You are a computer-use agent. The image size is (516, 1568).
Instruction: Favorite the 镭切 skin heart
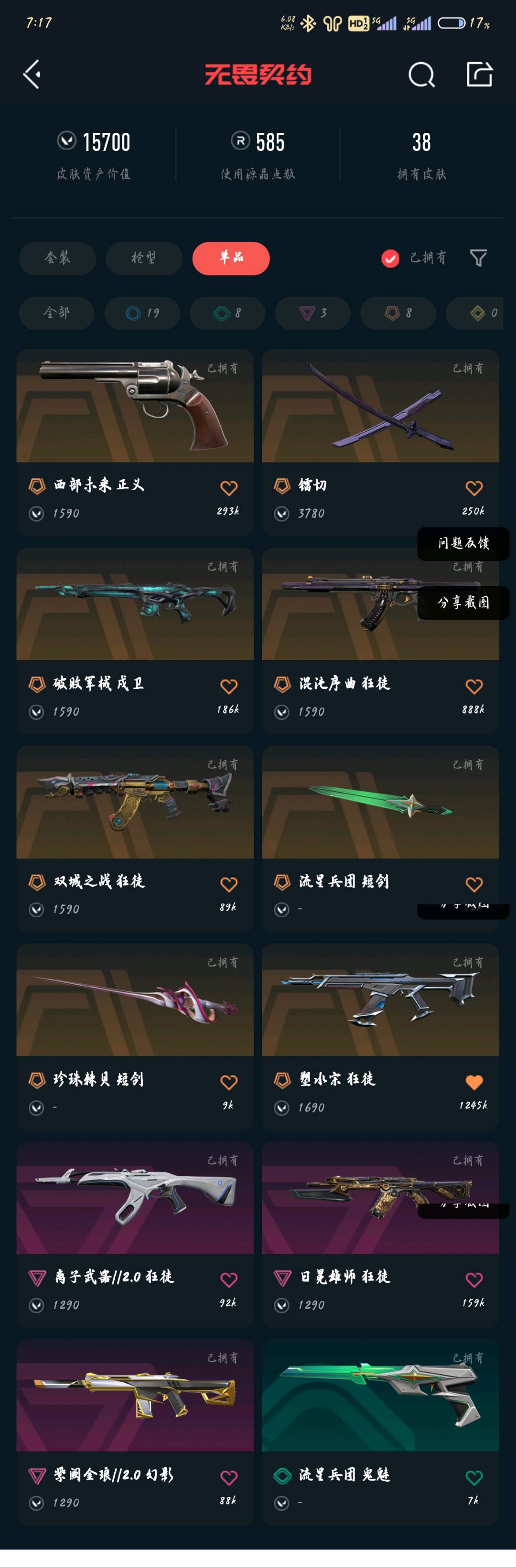[474, 488]
